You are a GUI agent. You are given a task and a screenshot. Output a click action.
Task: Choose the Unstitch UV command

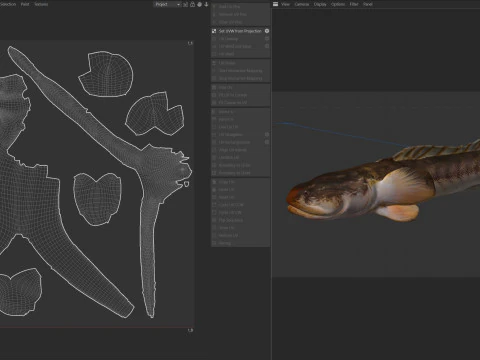point(229,158)
